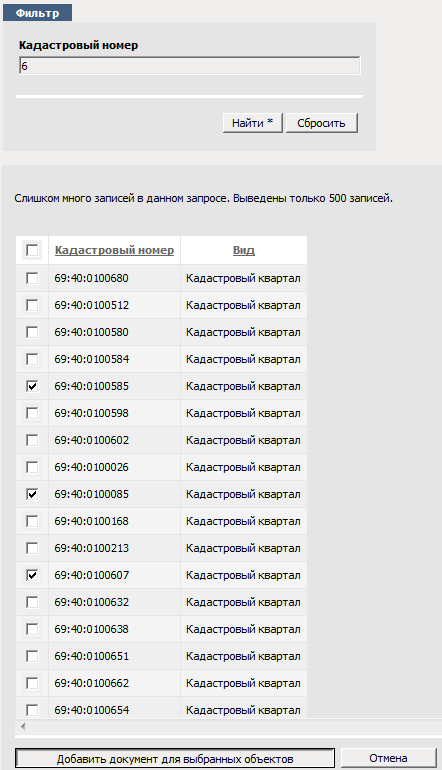Check the box for 69:40:0100026

[x=32, y=467]
